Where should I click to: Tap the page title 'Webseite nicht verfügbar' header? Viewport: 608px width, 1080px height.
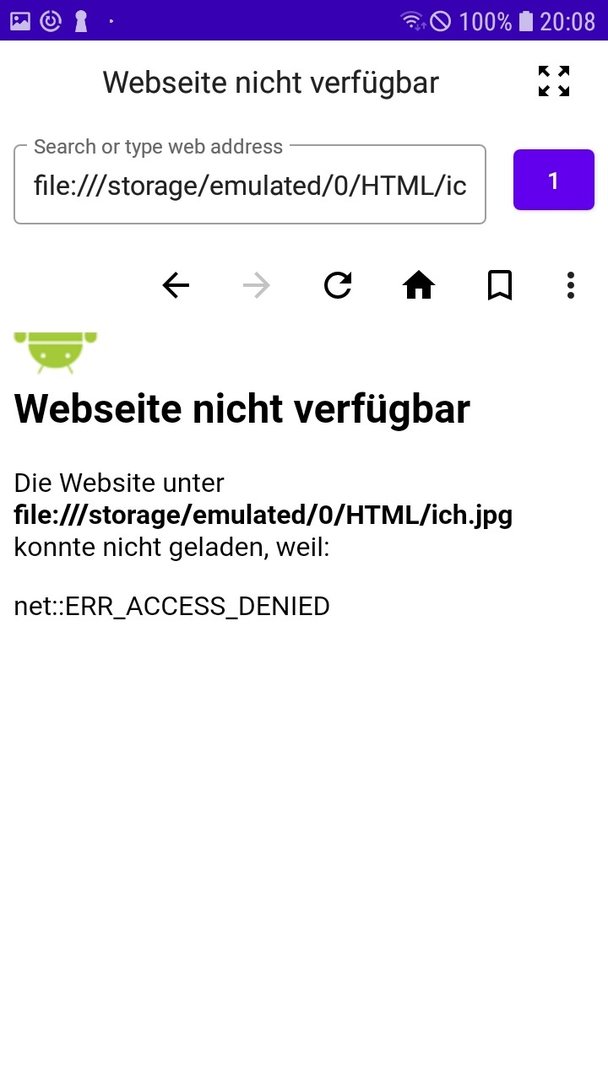pyautogui.click(x=271, y=83)
